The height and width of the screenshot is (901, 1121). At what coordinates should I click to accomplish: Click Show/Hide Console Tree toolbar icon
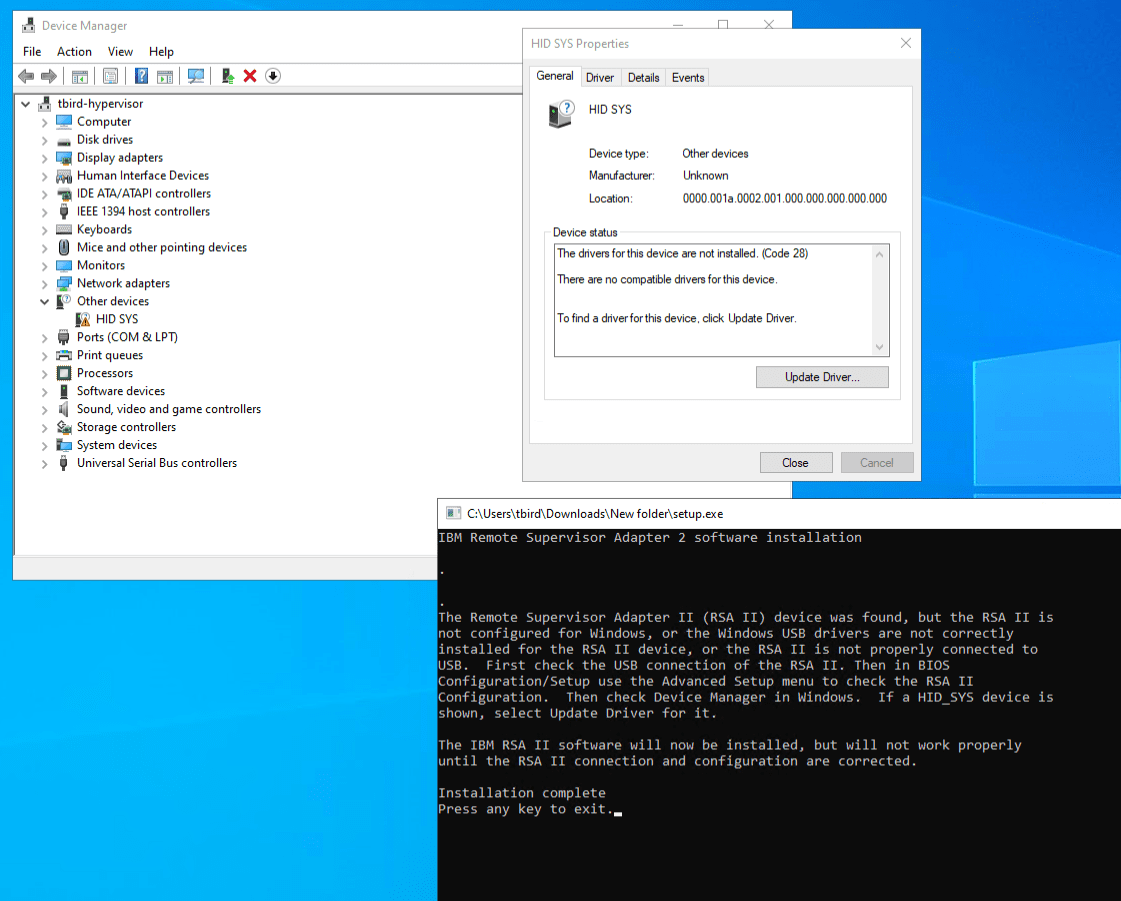point(80,76)
